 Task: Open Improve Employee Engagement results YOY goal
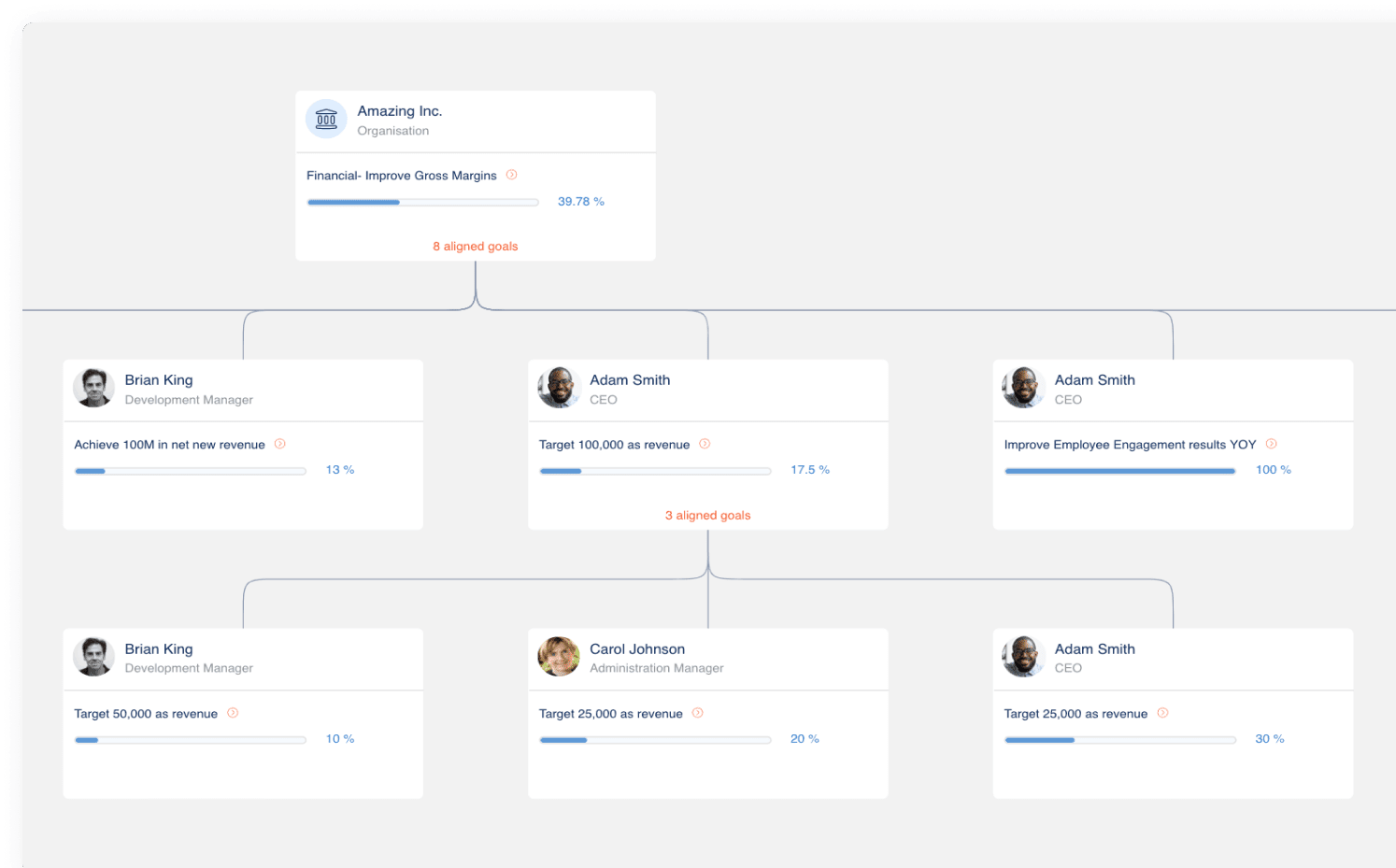1130,445
